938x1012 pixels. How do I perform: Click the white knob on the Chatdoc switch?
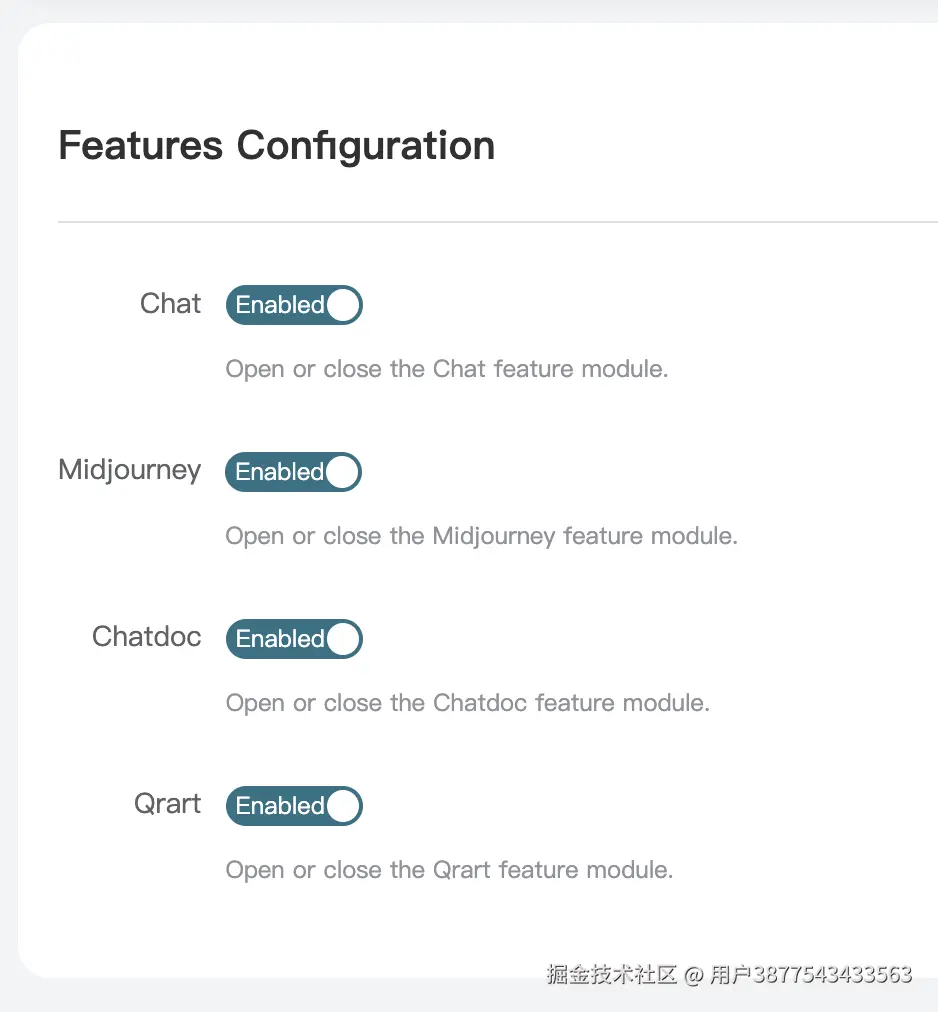click(x=343, y=639)
